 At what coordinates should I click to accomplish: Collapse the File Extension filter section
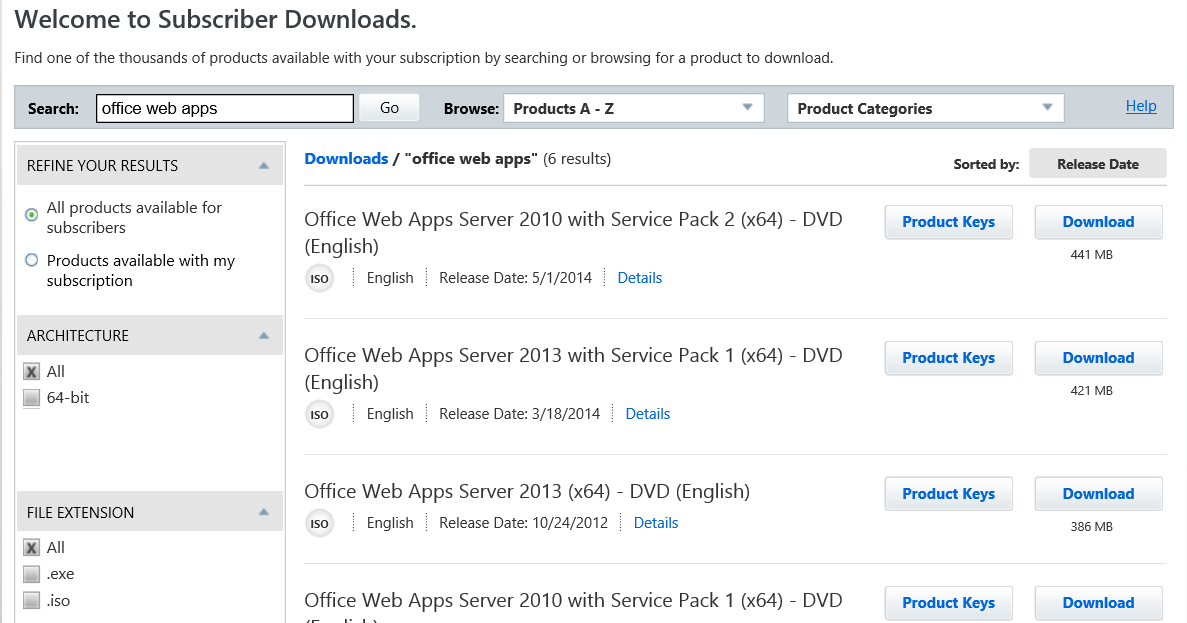pyautogui.click(x=263, y=512)
